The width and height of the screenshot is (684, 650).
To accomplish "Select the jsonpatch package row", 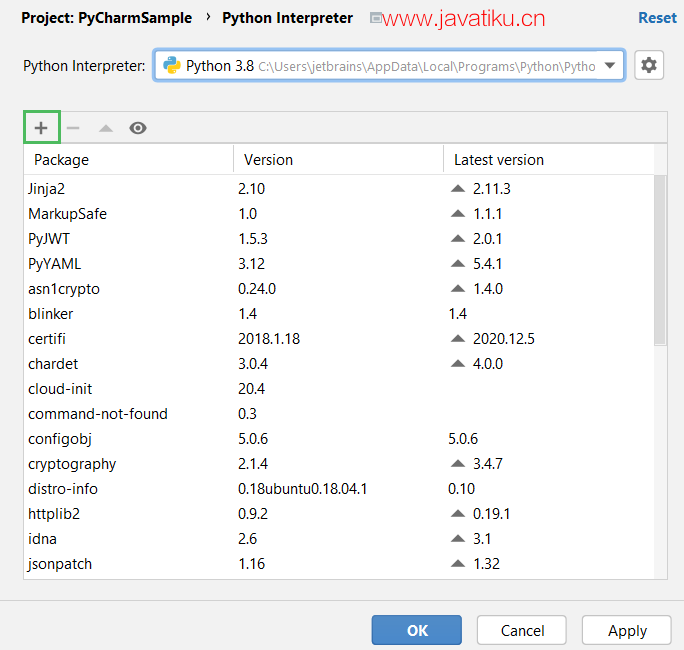I will (339, 564).
